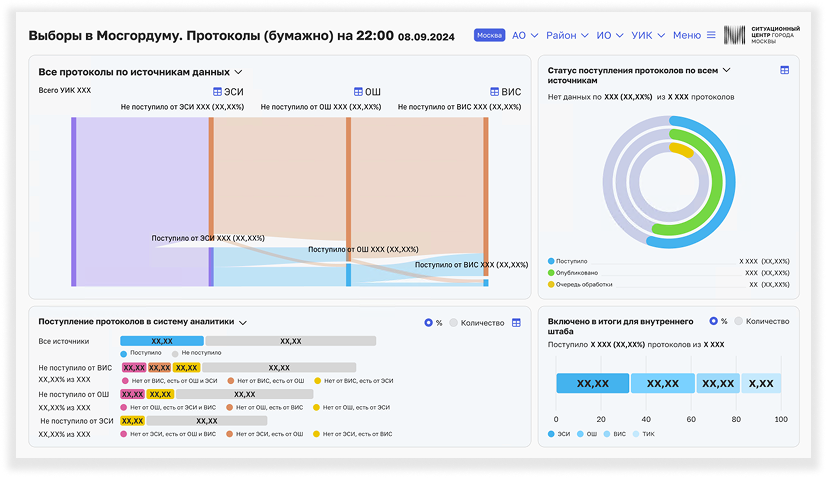
Task: Click the ТИК legend dot under bar chart
Action: click(x=636, y=434)
